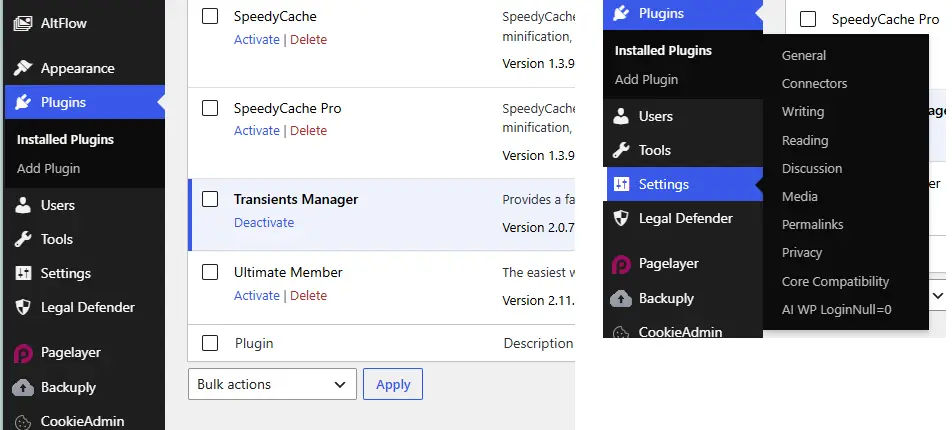
Task: Choose Reading in the Settings flyout
Action: click(x=805, y=140)
